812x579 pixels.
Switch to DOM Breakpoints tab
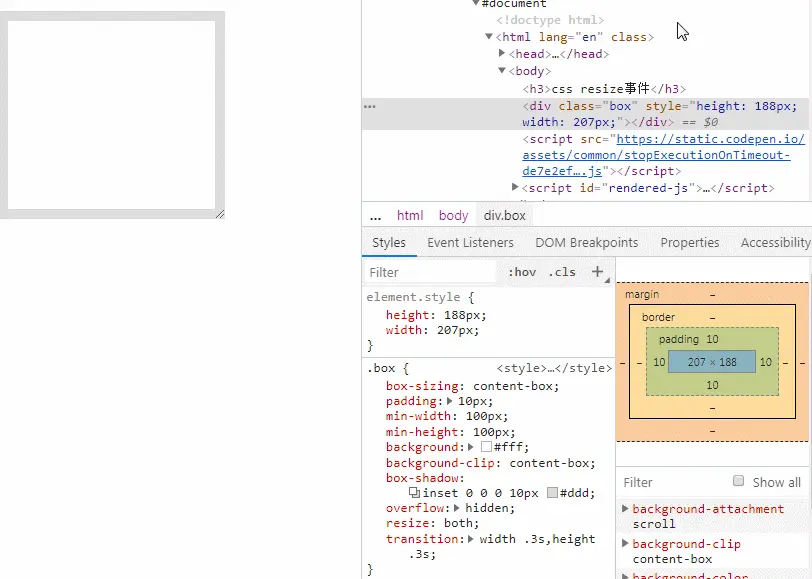point(586,242)
